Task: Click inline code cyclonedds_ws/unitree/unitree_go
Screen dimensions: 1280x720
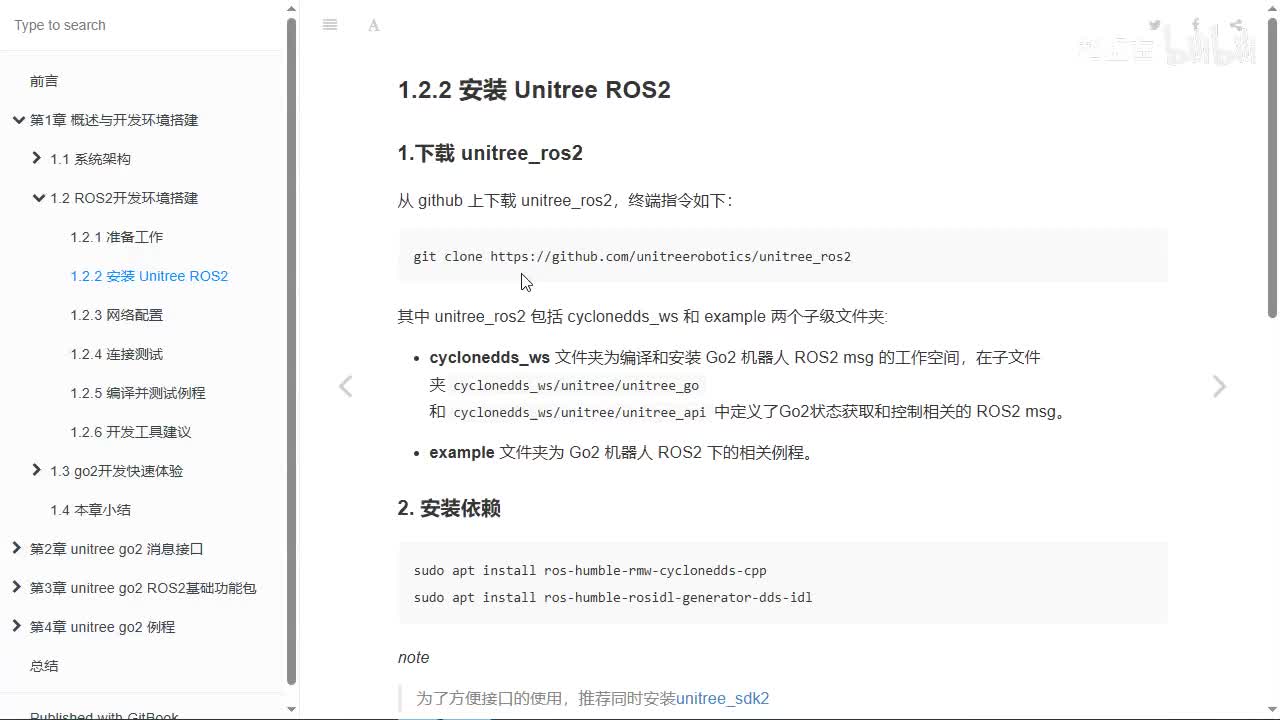Action: pyautogui.click(x=576, y=386)
